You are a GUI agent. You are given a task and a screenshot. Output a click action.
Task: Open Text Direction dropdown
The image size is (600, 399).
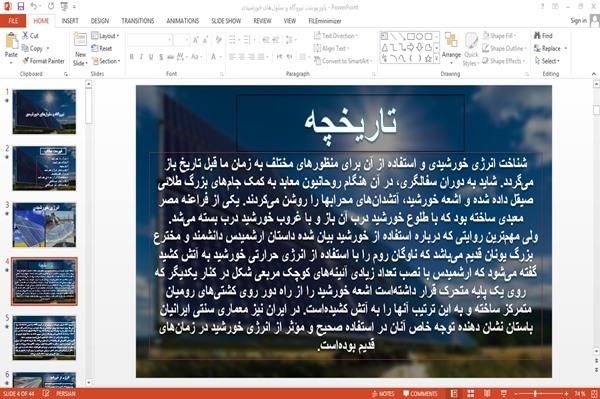336,36
